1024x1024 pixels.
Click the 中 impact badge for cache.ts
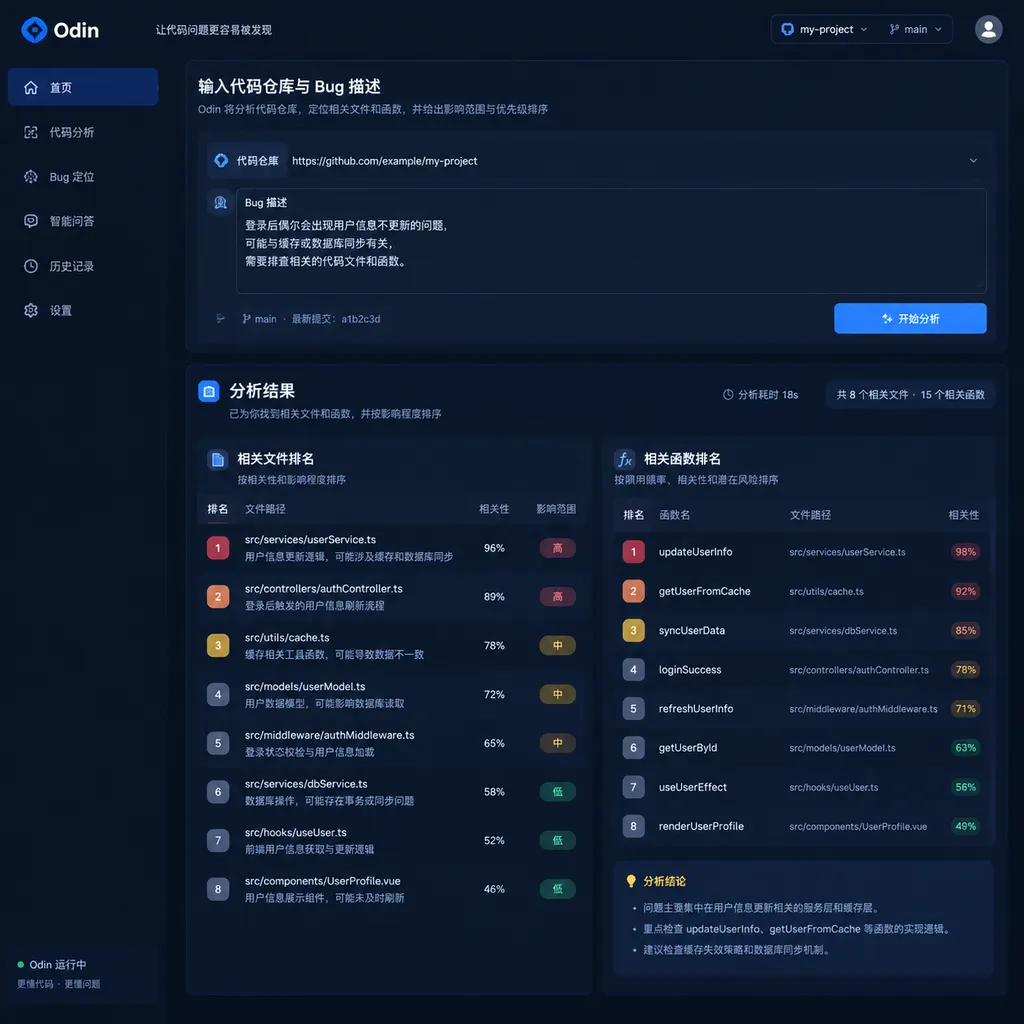(557, 645)
